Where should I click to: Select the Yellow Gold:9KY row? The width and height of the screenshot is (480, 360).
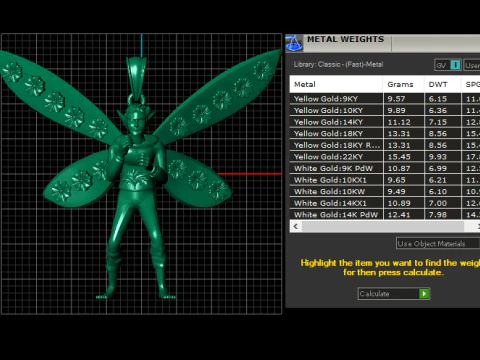click(385, 99)
